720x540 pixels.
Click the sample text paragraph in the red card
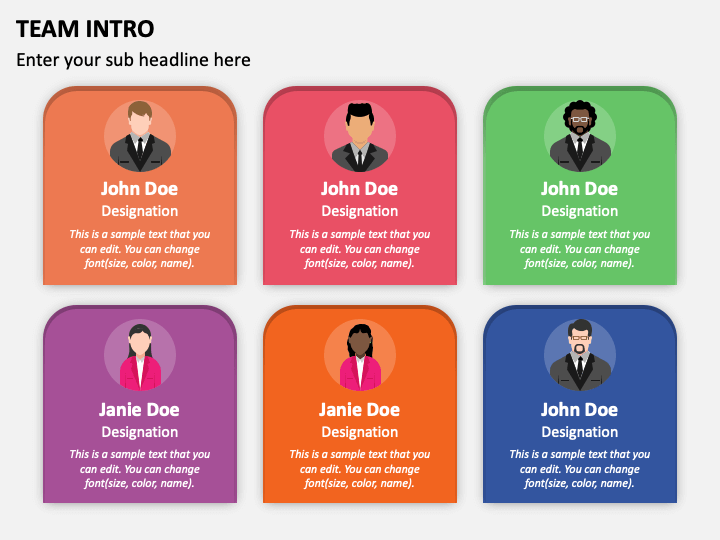[360, 248]
